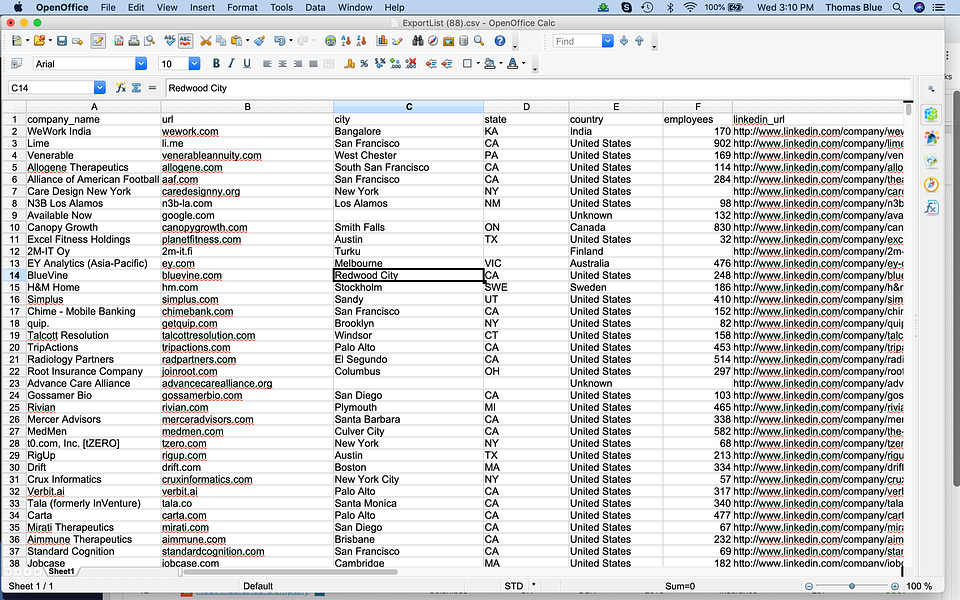Screen dimensions: 960x600
Task: Click the Open file folder icon
Action: [39, 41]
